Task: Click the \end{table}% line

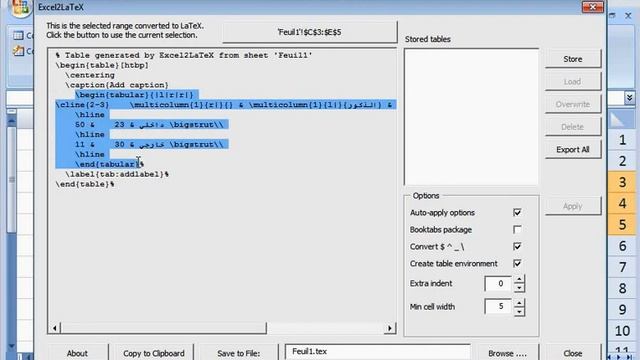Action: click(85, 184)
